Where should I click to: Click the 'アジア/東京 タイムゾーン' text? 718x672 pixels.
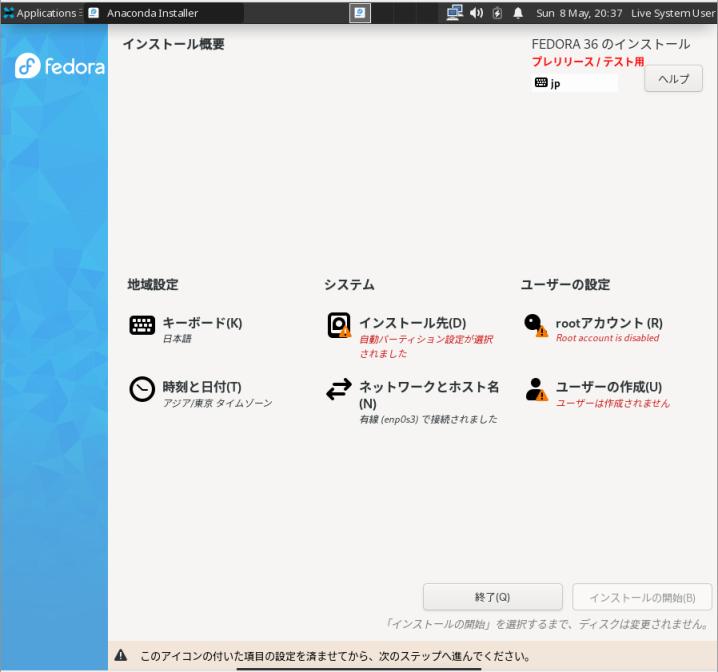click(218, 403)
